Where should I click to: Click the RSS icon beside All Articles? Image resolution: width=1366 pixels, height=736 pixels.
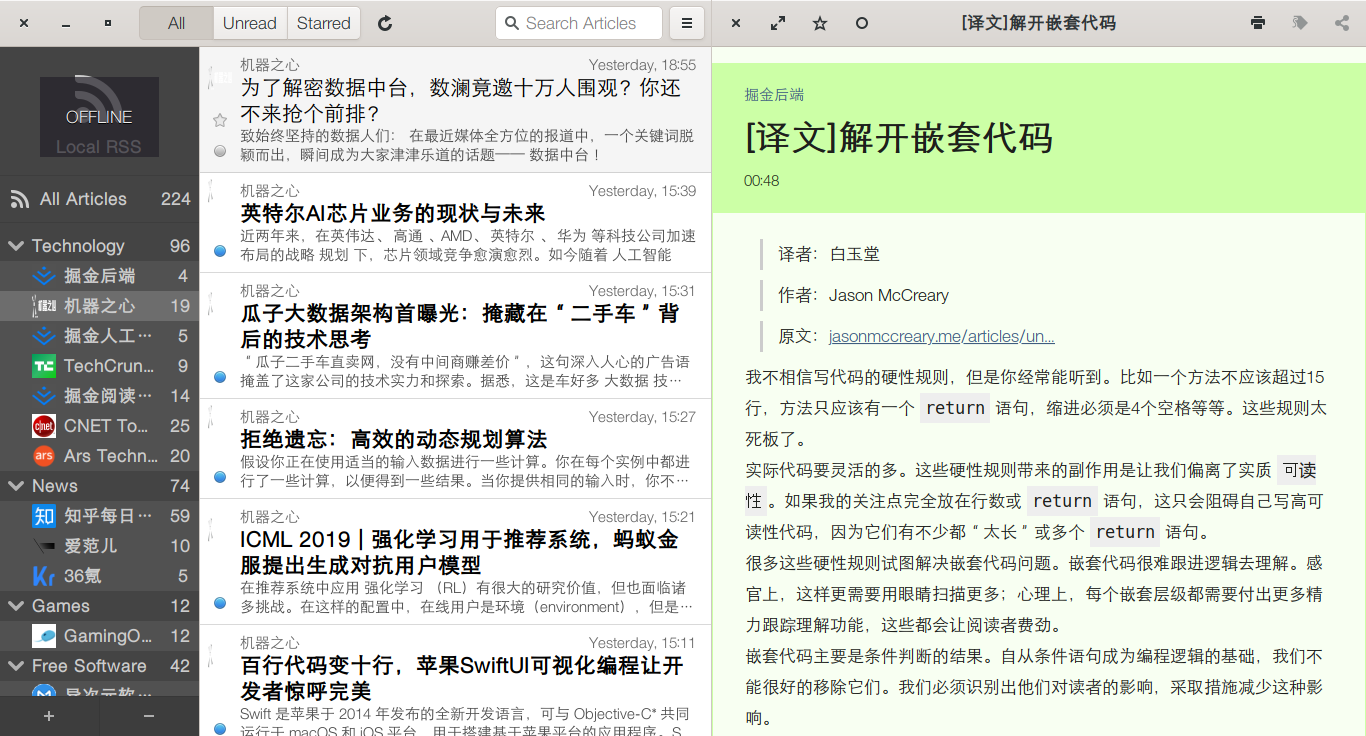point(20,199)
